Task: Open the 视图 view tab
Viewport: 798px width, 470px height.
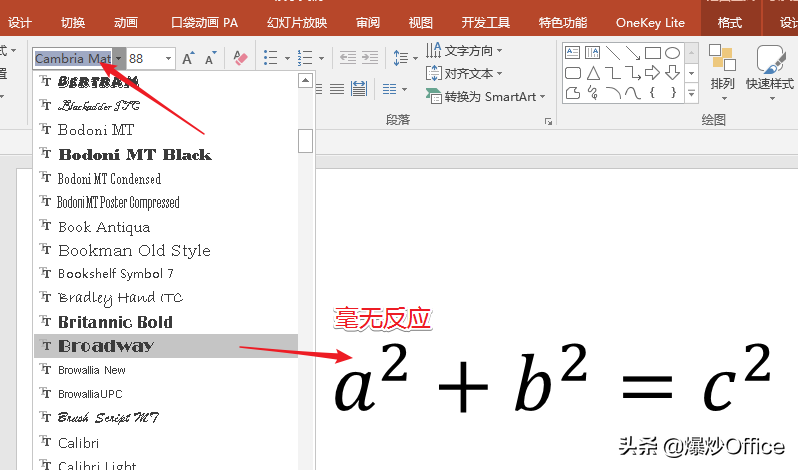Action: [x=420, y=23]
